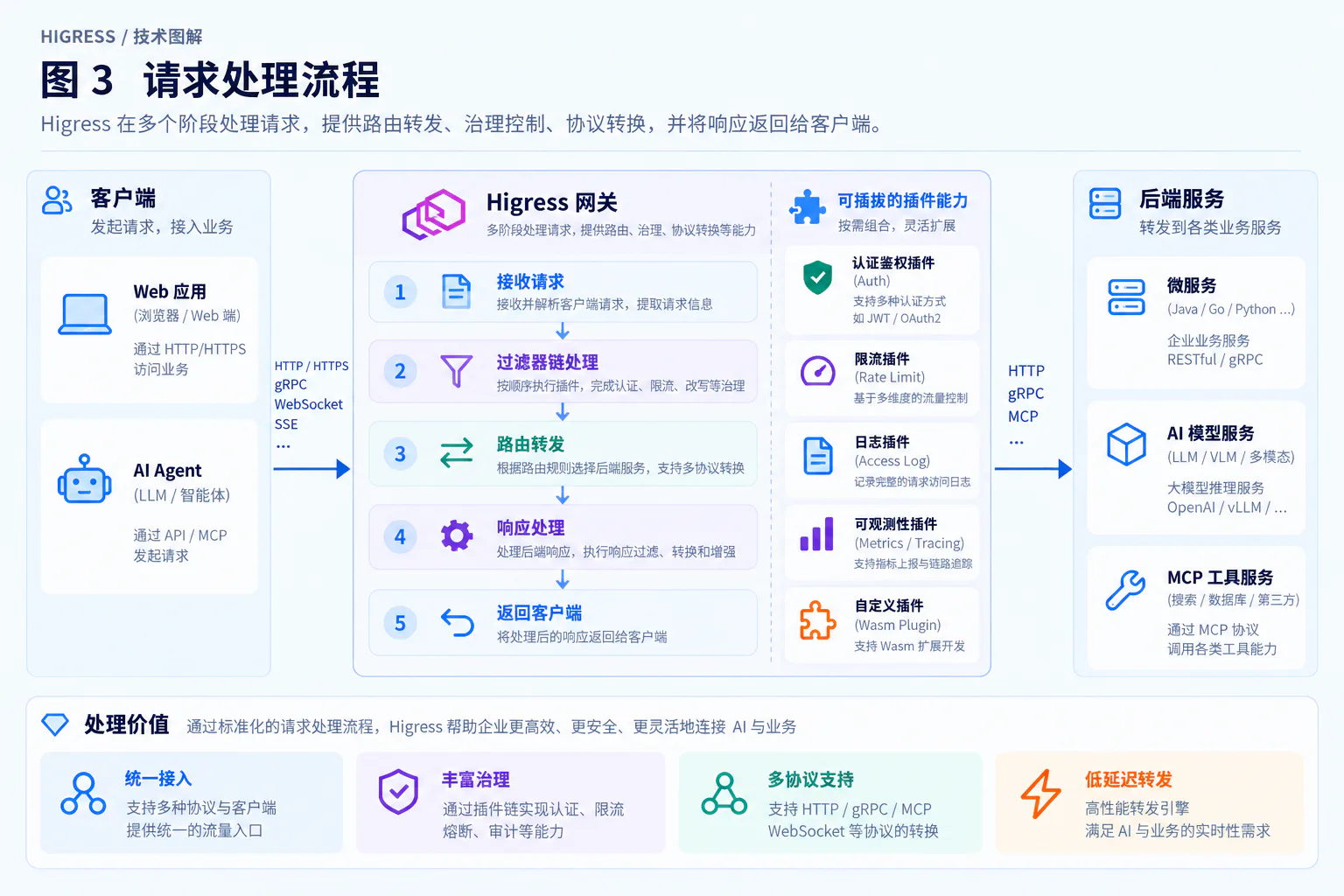Click the 多协议支持 card title
The image size is (1344, 896).
811,780
